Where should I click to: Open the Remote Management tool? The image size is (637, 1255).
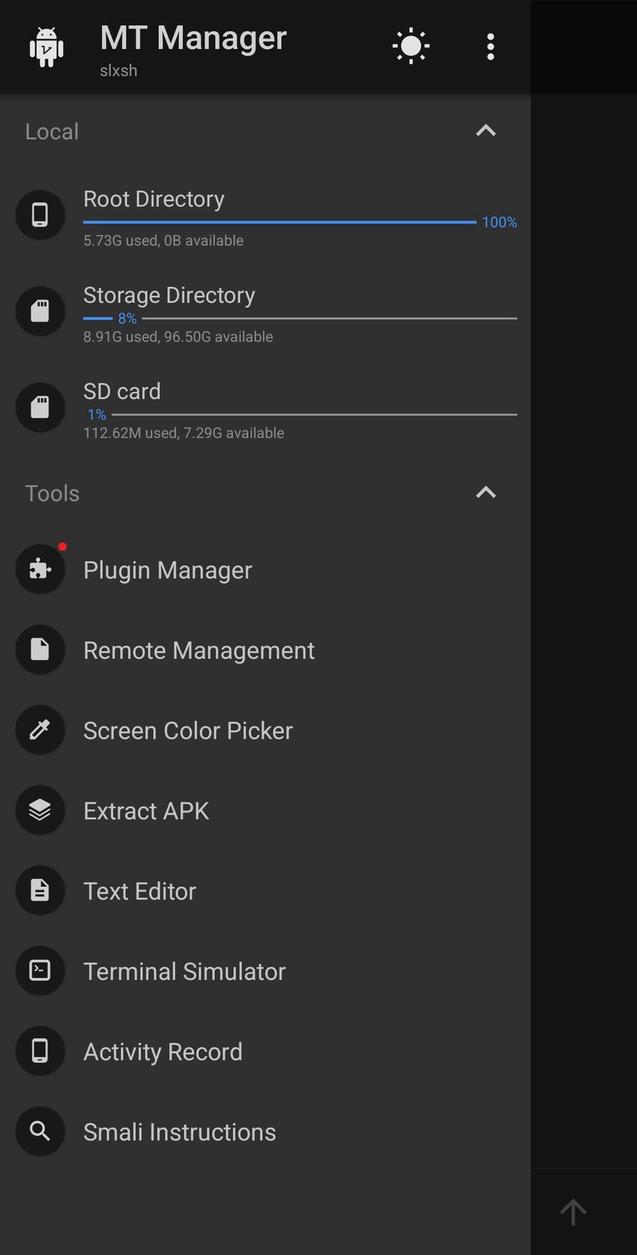tap(198, 650)
